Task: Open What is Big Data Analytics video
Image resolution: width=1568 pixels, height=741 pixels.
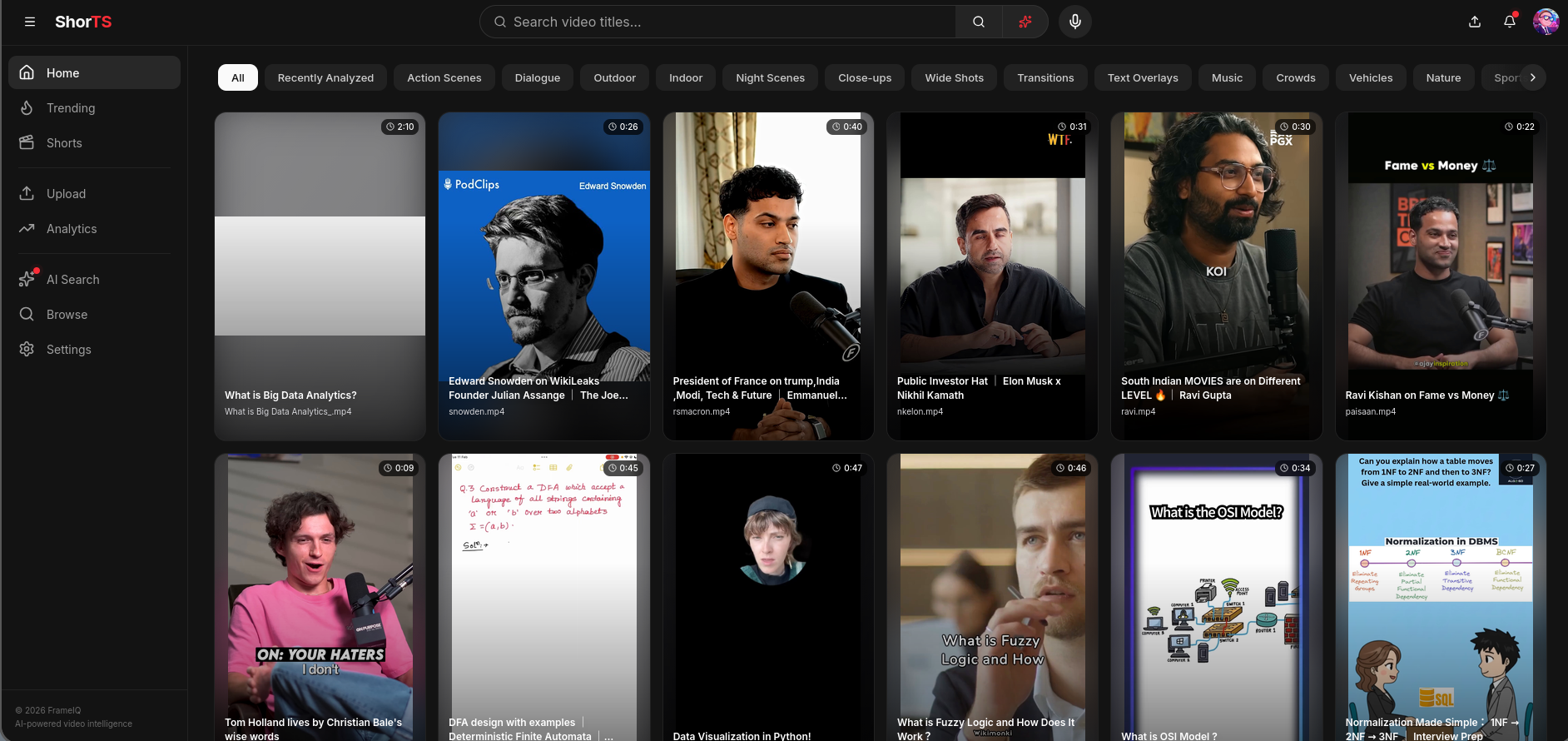Action: point(320,276)
